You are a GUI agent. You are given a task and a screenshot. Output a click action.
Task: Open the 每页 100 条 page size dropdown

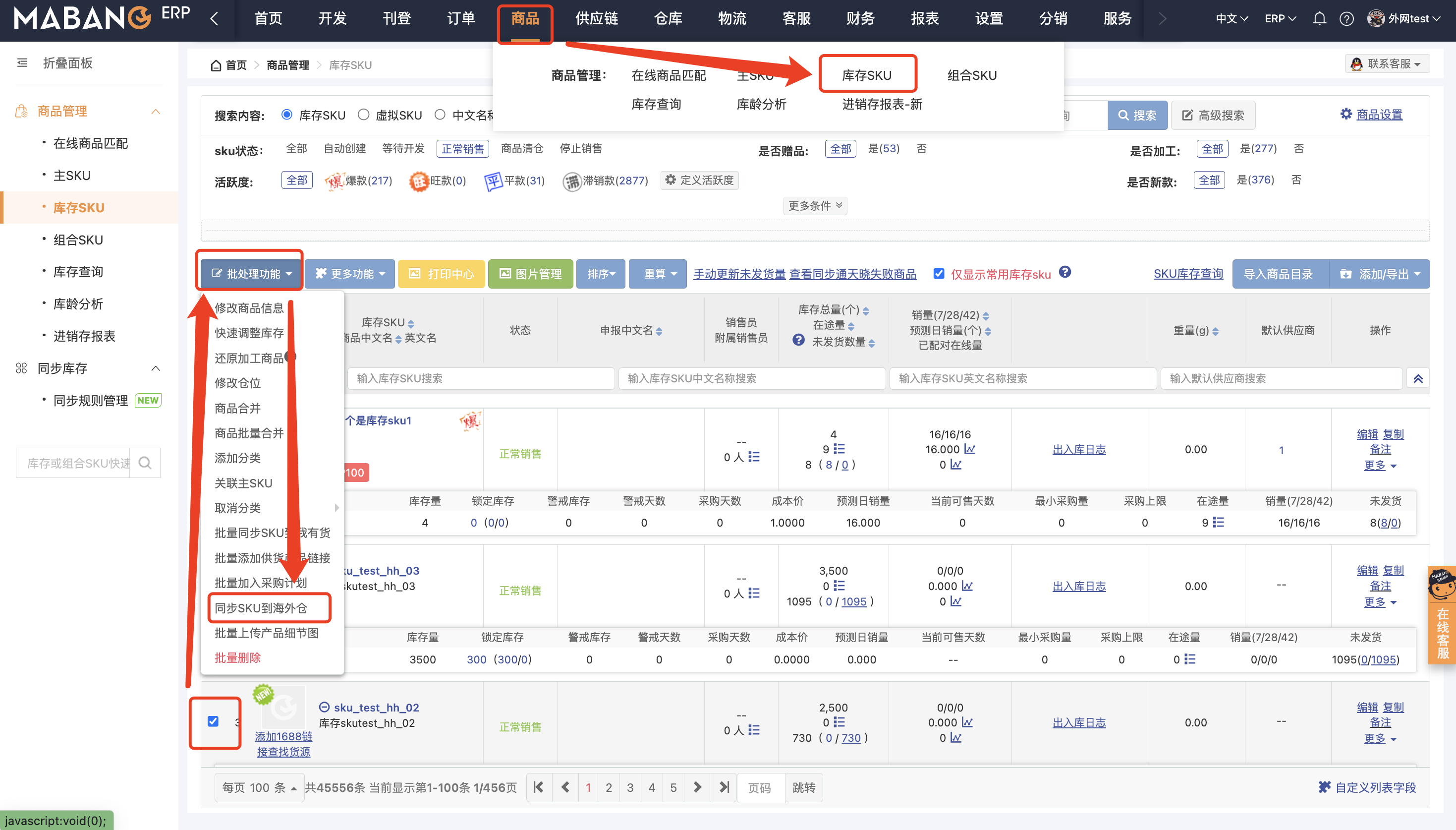pos(259,787)
